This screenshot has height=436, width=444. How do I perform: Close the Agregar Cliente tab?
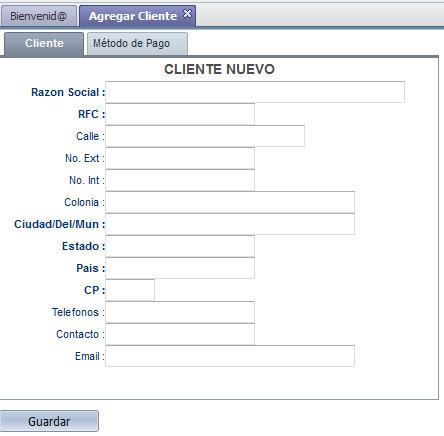(188, 14)
